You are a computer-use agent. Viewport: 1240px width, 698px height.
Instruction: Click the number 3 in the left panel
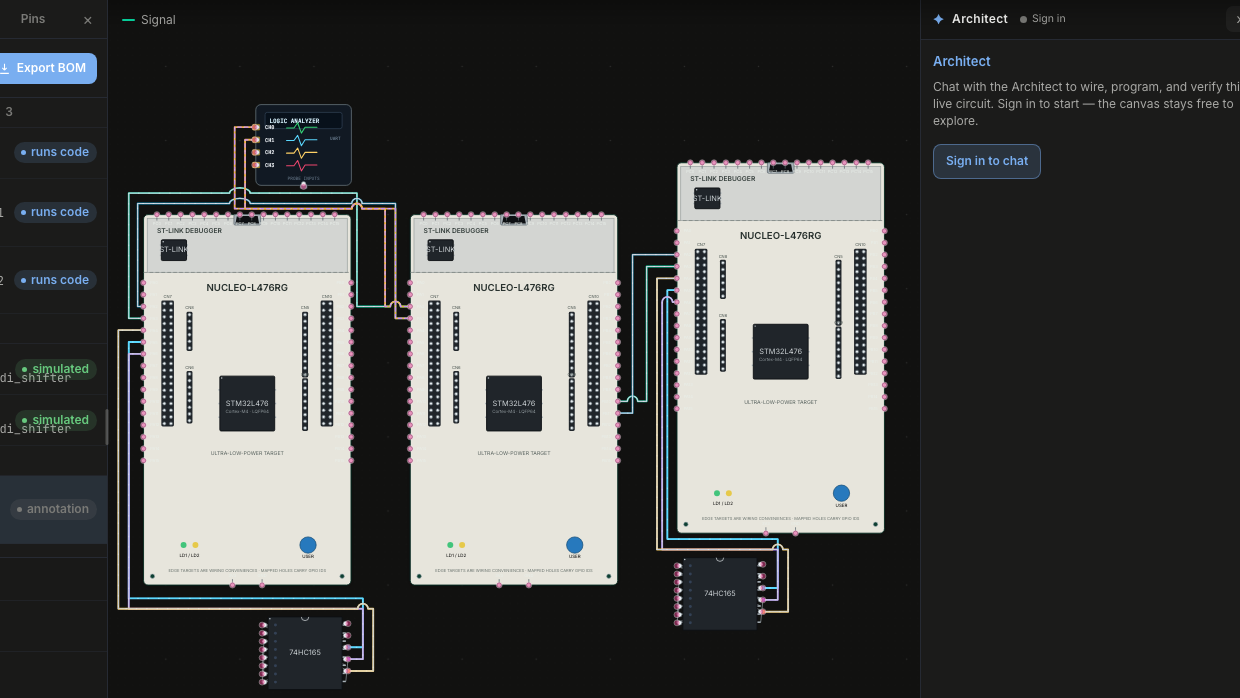[x=9, y=112]
